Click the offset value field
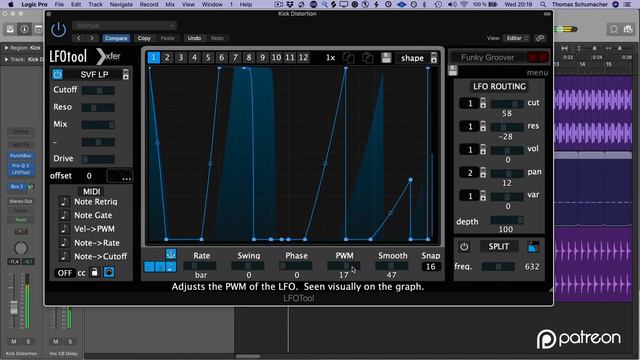Screen dimensions: 640x360 click(x=89, y=176)
